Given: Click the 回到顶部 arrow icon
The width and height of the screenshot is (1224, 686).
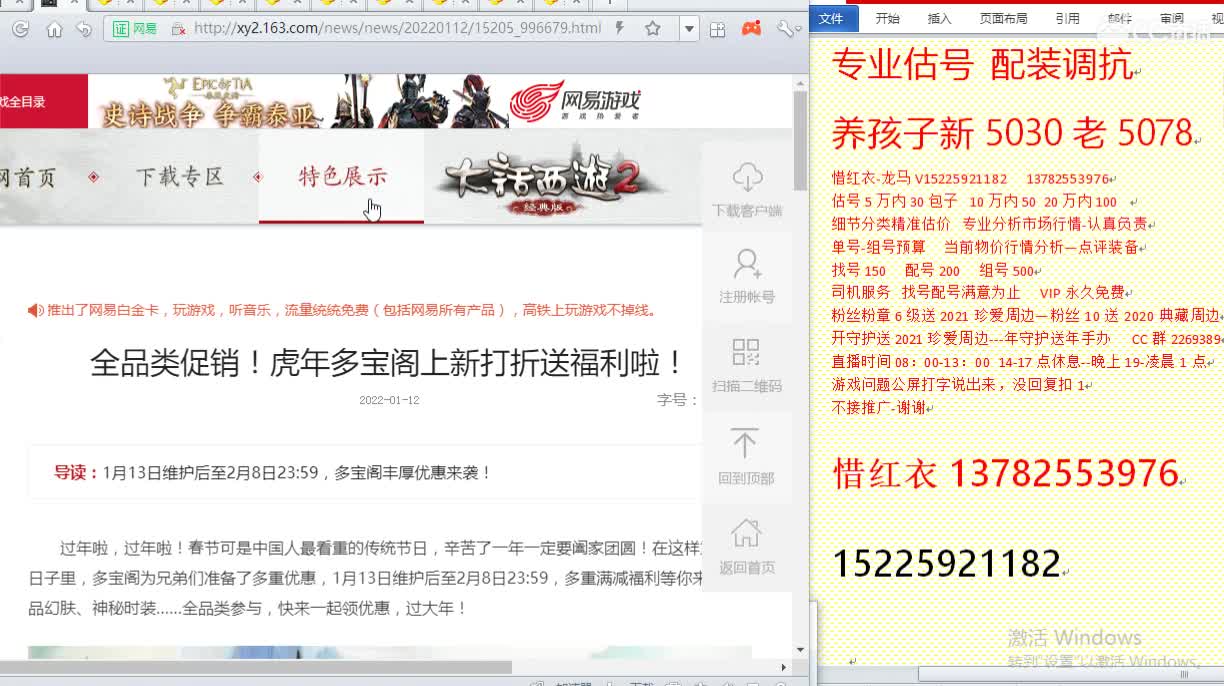Looking at the screenshot, I should pyautogui.click(x=745, y=442).
